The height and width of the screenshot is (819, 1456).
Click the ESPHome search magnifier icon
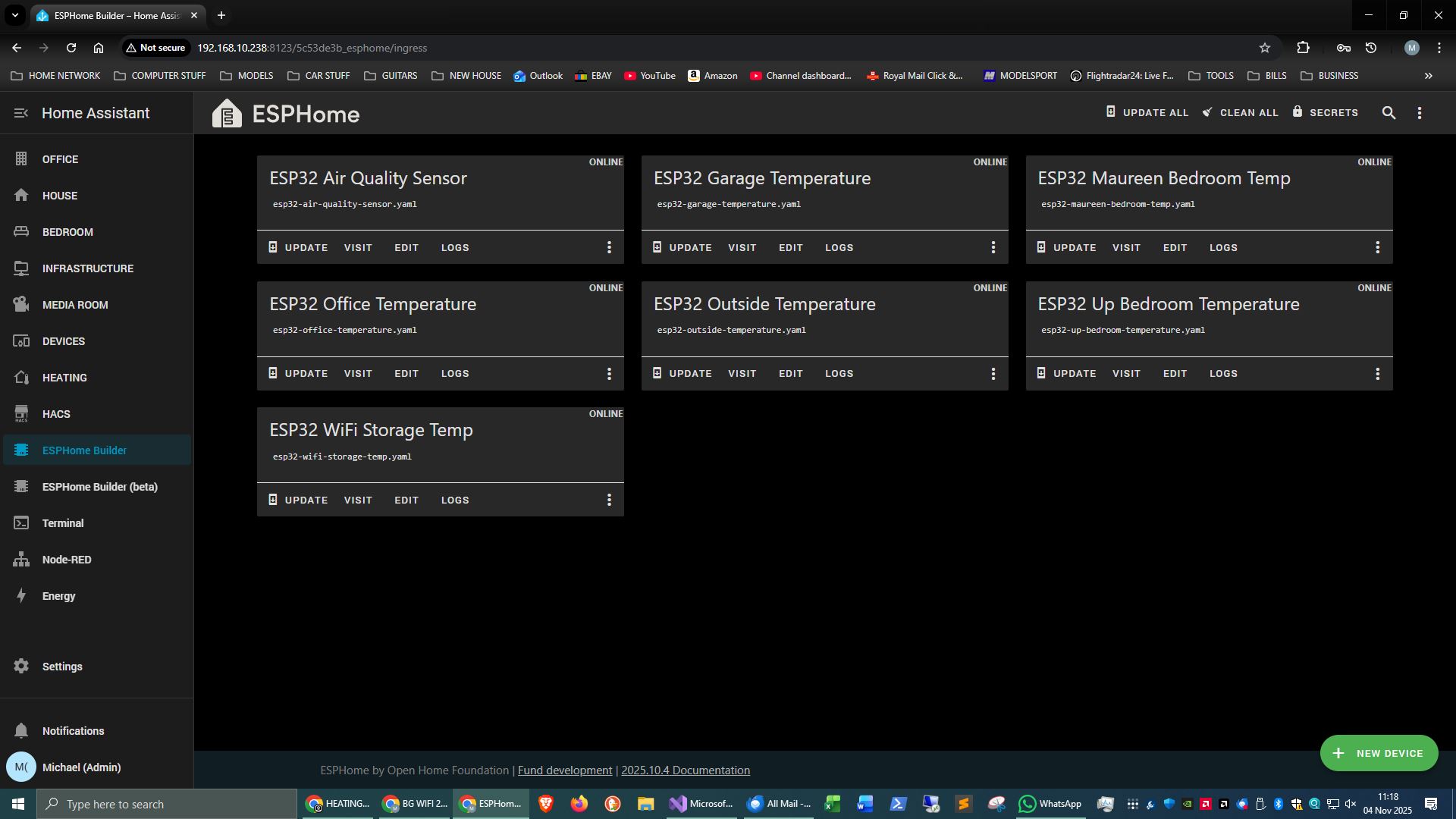point(1389,113)
